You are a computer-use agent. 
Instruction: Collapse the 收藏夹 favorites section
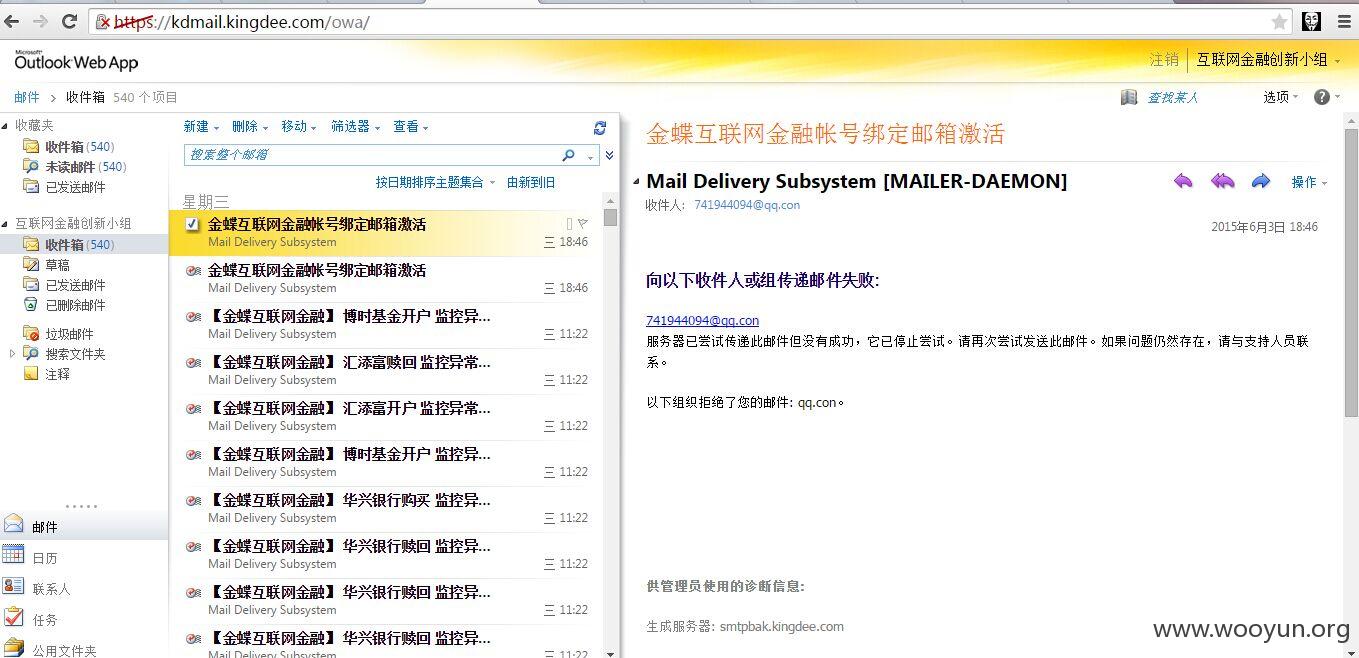(x=6, y=126)
